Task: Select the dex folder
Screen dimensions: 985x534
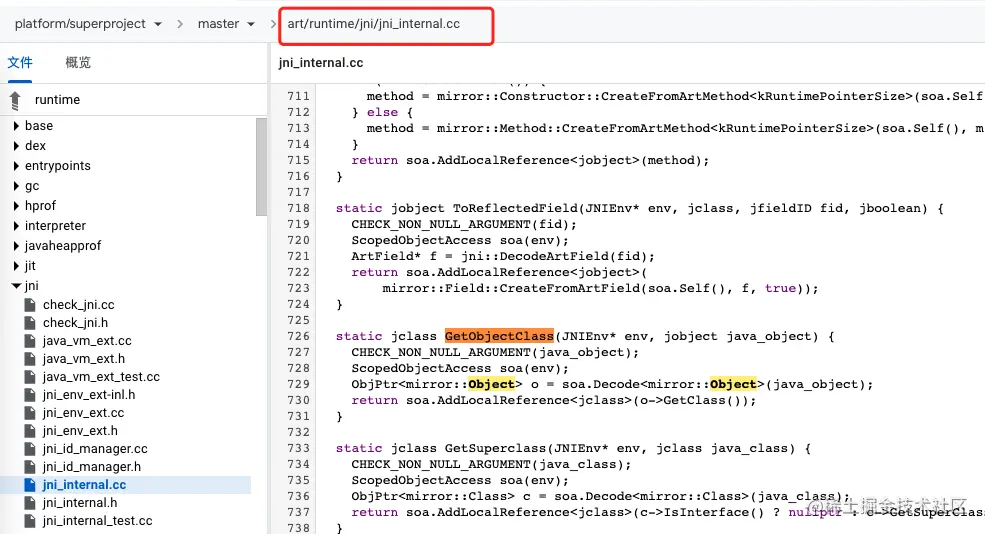Action: 35,146
